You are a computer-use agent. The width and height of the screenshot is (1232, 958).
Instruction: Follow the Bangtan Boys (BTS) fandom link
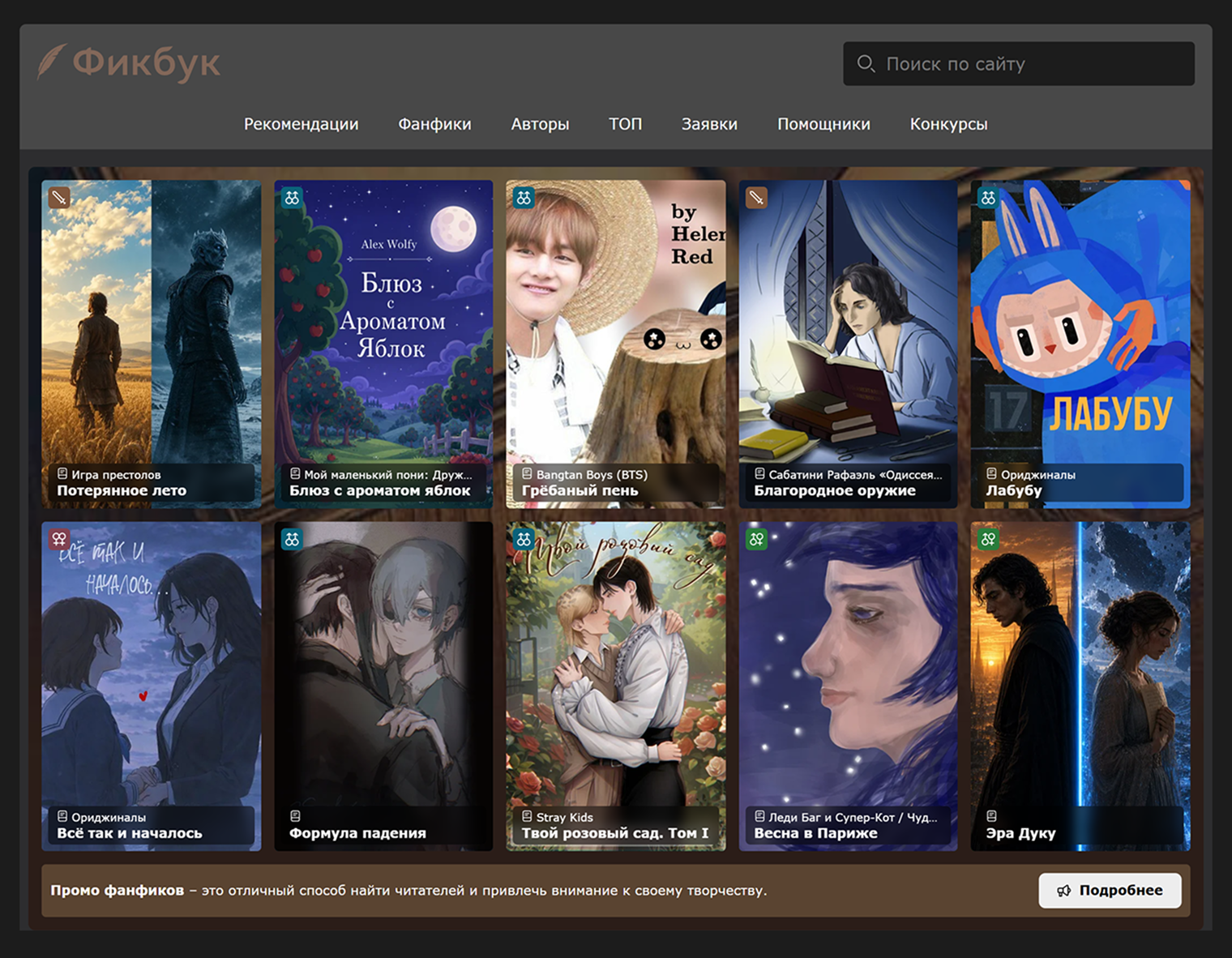pyautogui.click(x=592, y=475)
